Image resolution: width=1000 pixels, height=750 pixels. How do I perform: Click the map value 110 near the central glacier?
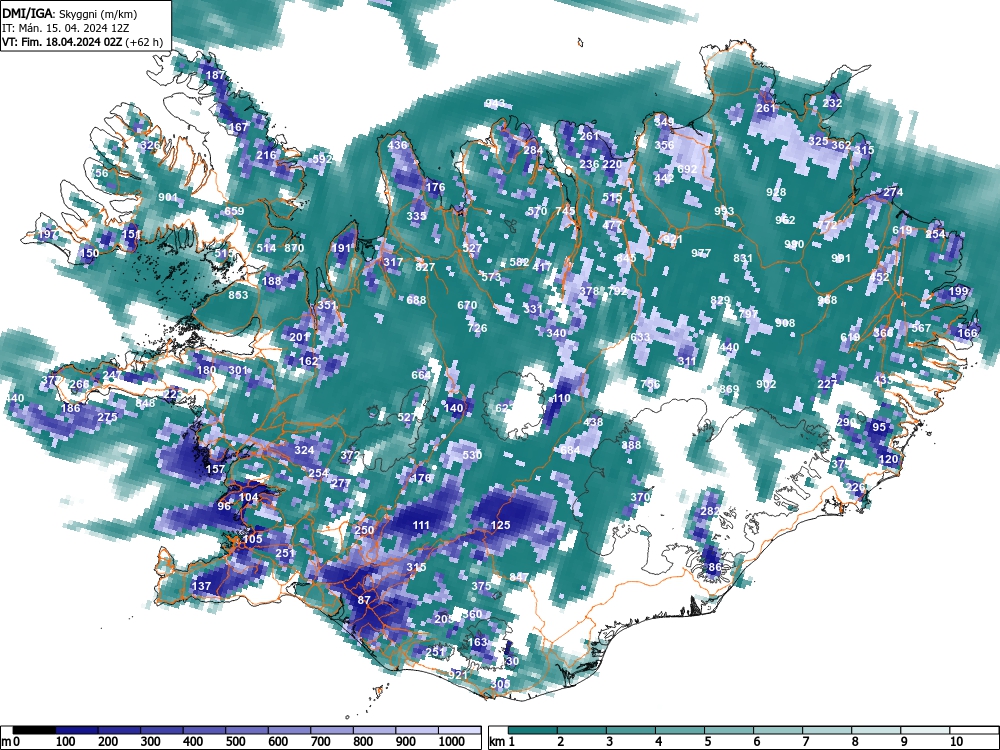561,398
